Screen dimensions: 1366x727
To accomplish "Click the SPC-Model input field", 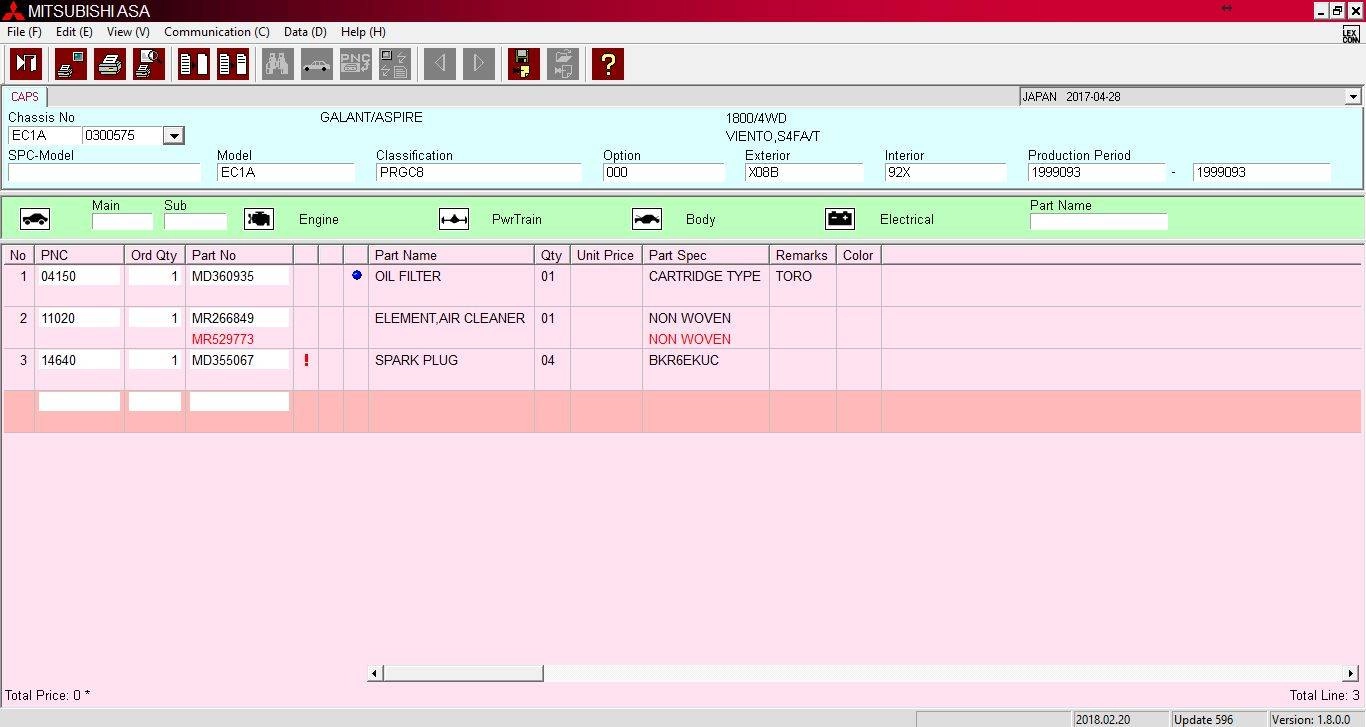I will tap(104, 172).
